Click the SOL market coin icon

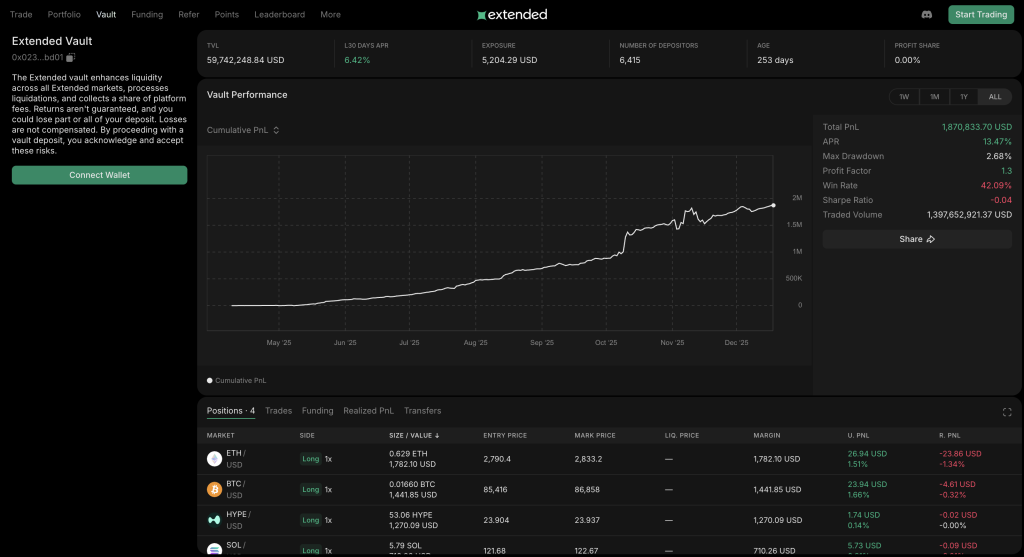point(214,549)
